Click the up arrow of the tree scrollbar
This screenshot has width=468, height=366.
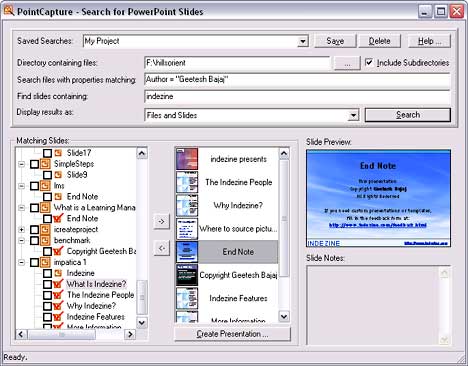click(142, 153)
